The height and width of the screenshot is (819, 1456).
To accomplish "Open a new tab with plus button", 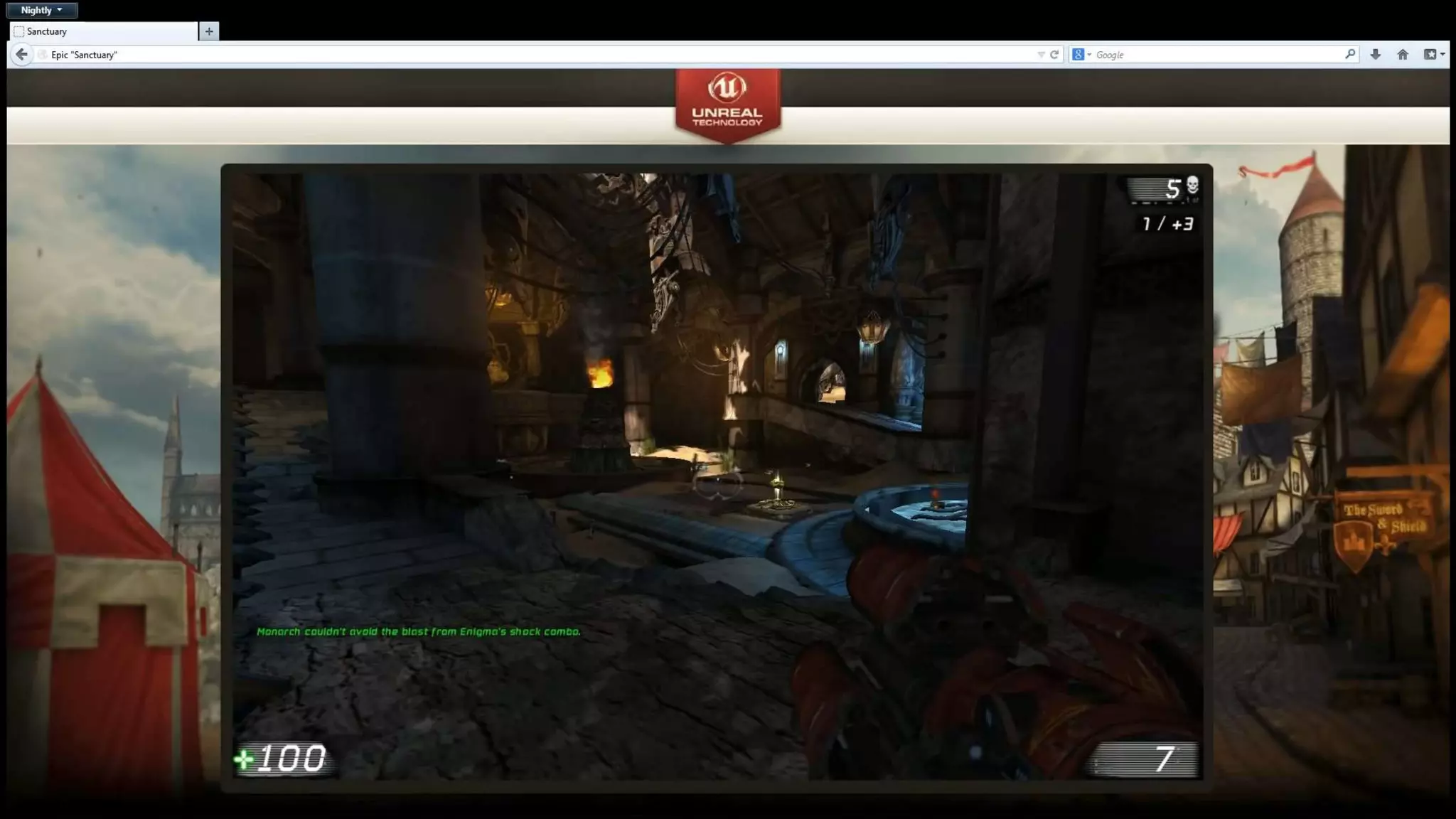I will (209, 31).
